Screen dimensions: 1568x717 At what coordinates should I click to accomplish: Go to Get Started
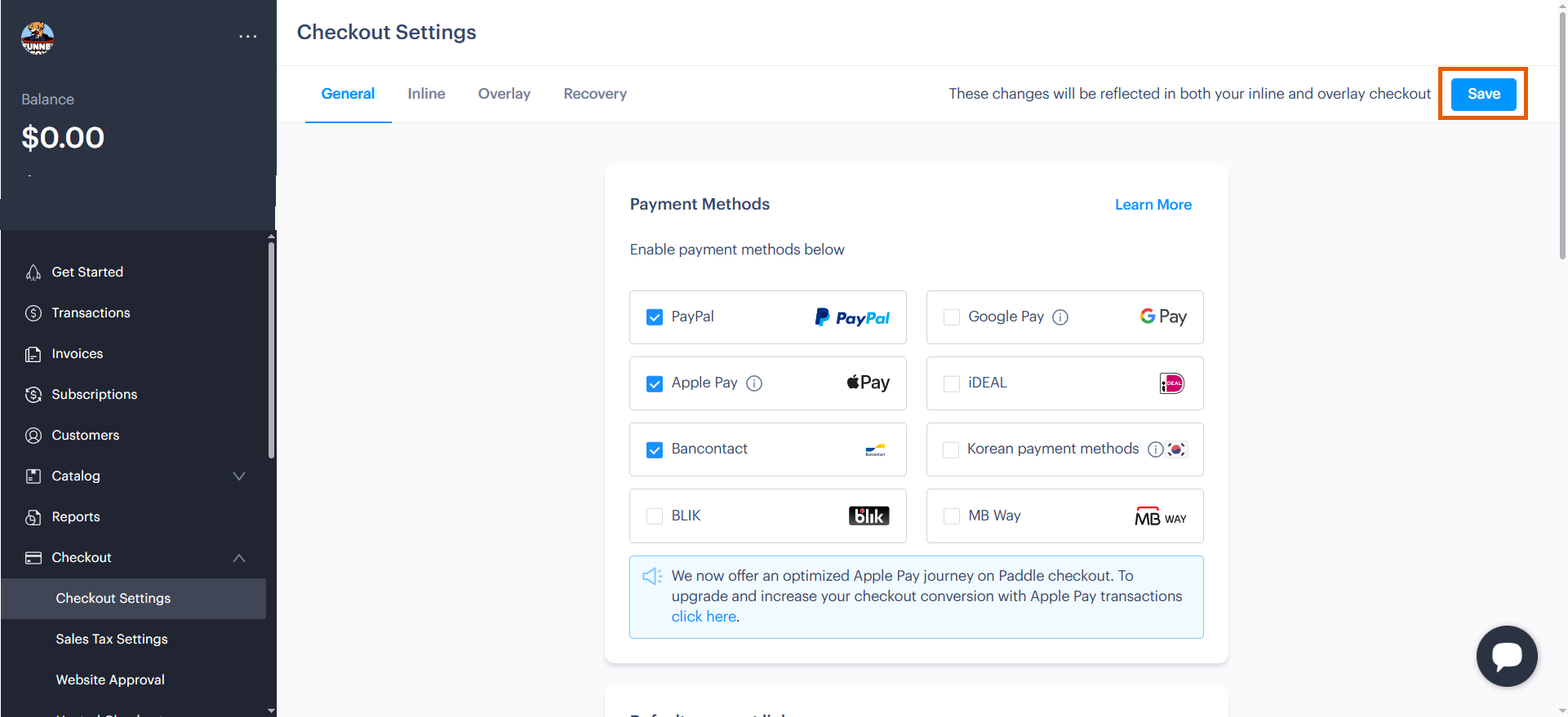tap(87, 272)
